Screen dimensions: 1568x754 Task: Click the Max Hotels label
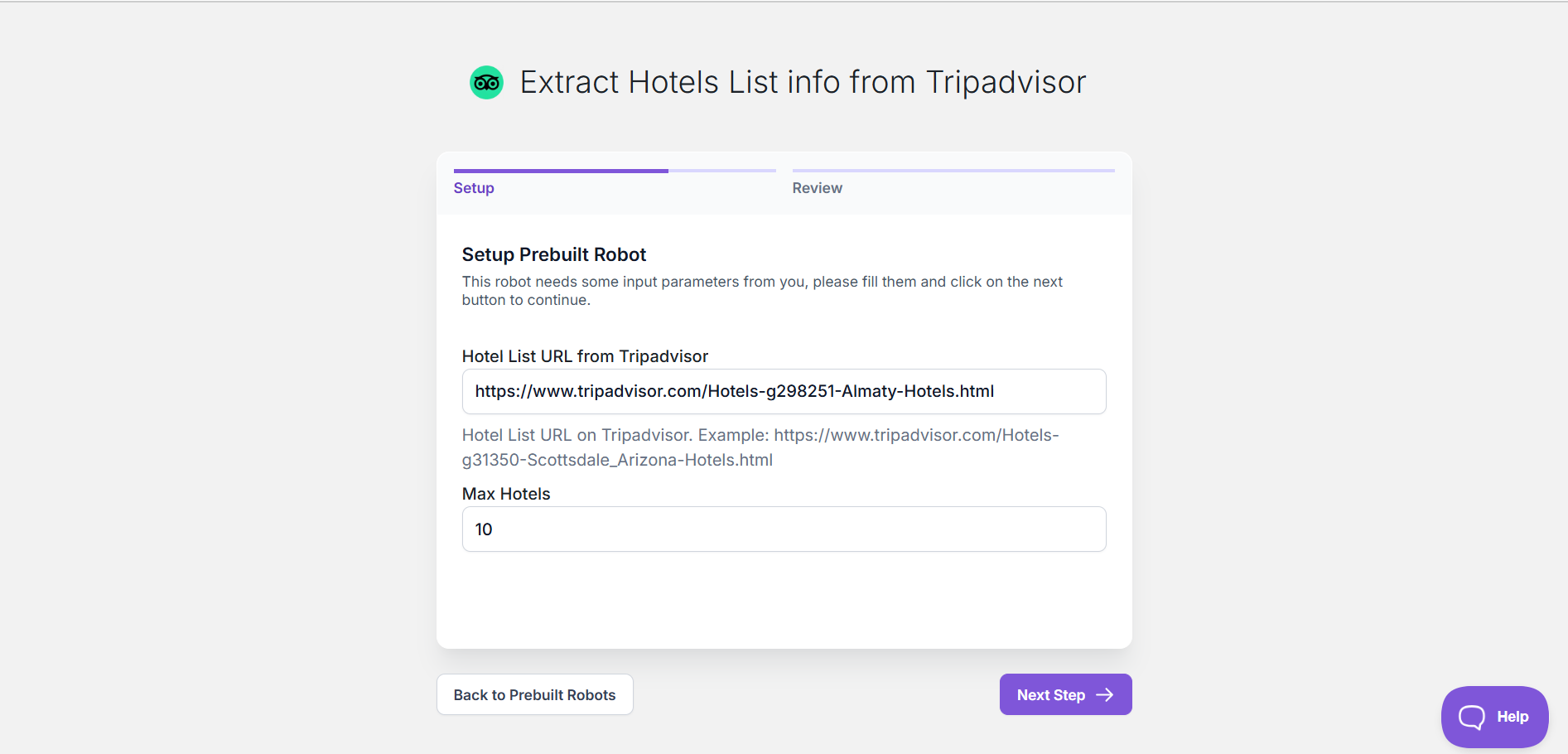click(x=505, y=494)
